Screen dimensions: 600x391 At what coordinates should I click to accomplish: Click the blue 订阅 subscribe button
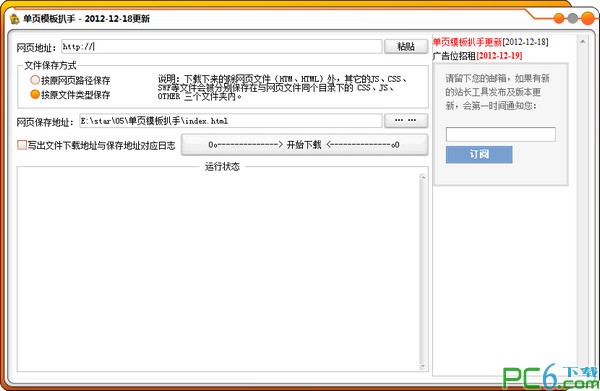[479, 154]
